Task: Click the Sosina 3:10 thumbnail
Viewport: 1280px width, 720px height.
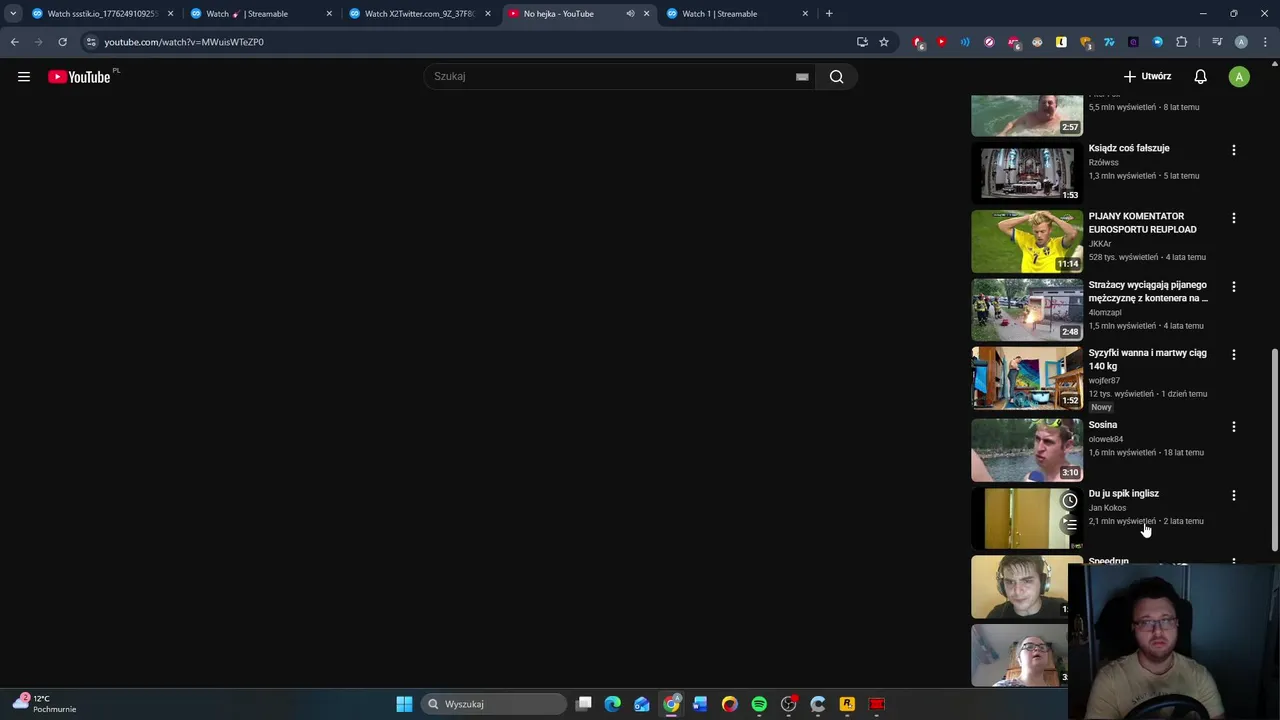Action: [1027, 450]
